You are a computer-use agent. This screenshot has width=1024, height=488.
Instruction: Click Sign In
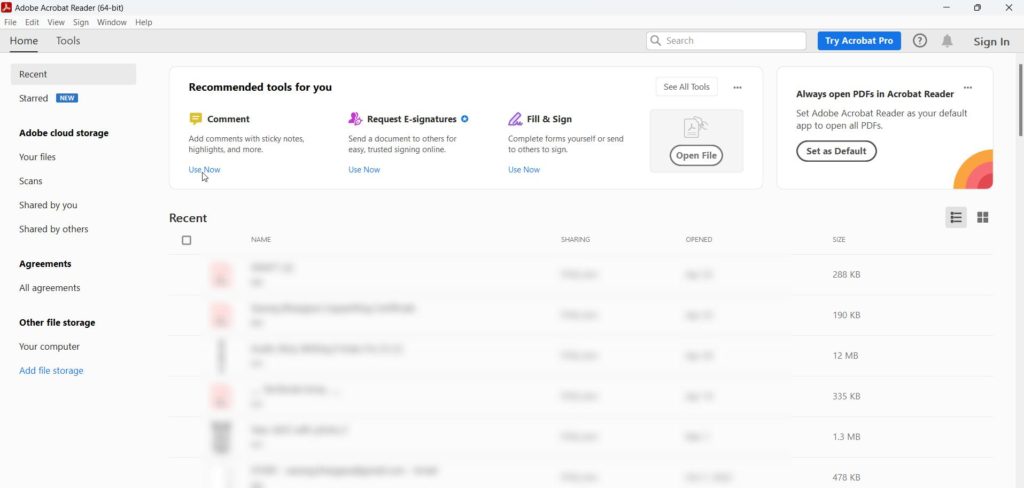[x=991, y=41]
